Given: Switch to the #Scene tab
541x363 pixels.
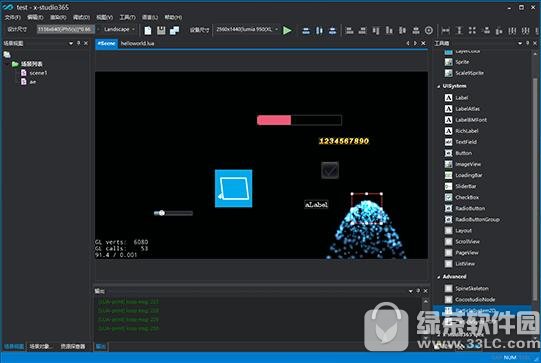Looking at the screenshot, I should coord(106,43).
